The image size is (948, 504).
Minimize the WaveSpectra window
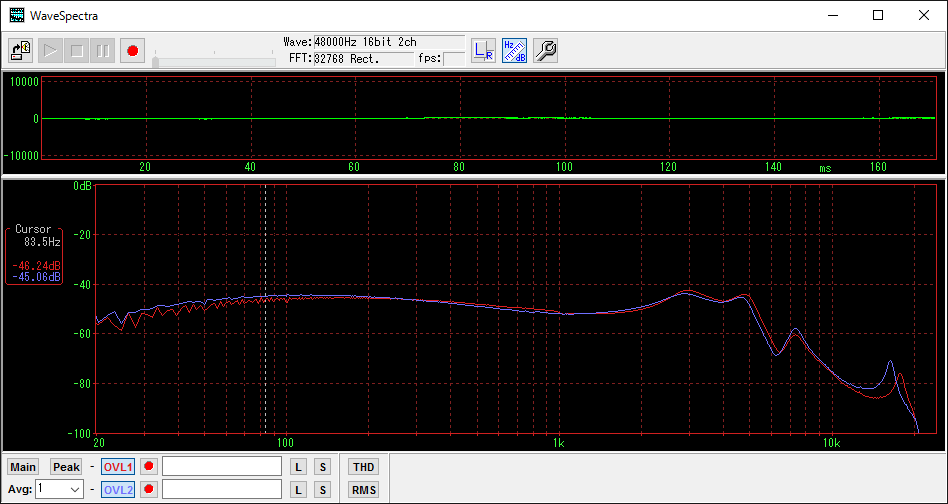click(x=832, y=16)
